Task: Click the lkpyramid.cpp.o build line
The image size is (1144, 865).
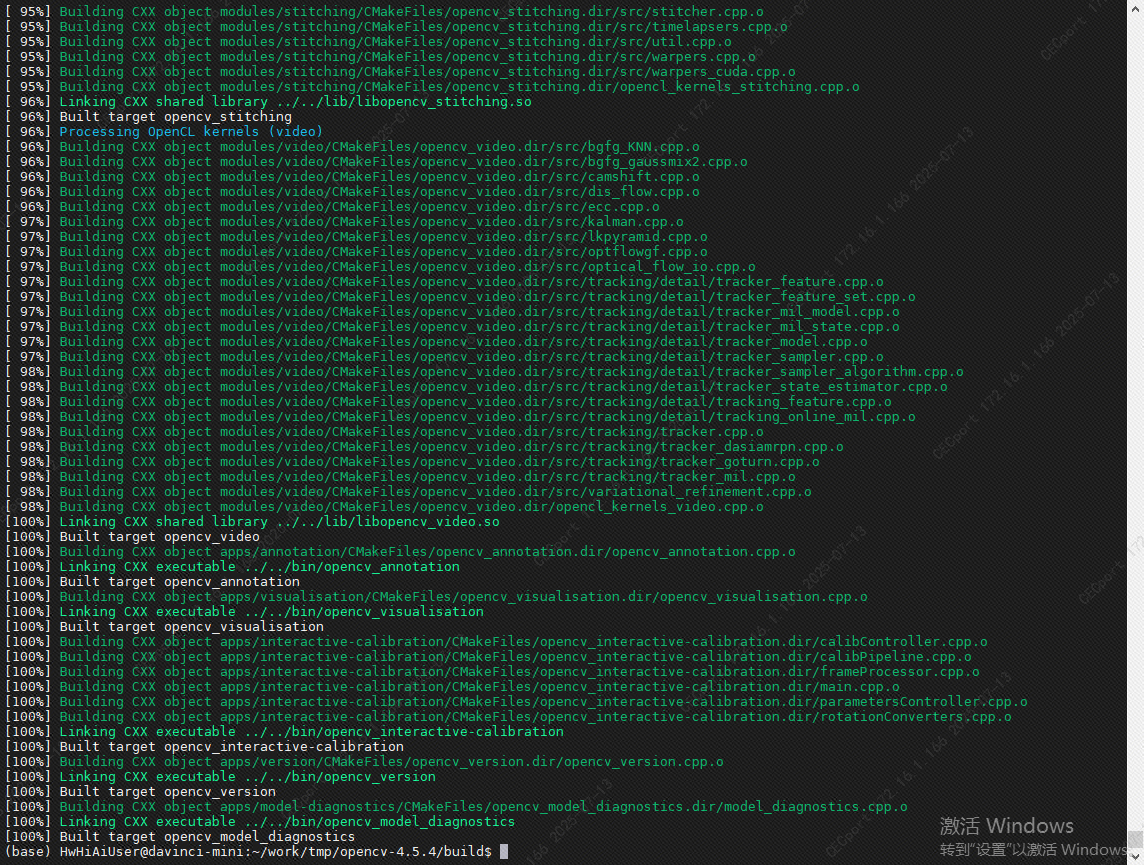Action: point(356,236)
